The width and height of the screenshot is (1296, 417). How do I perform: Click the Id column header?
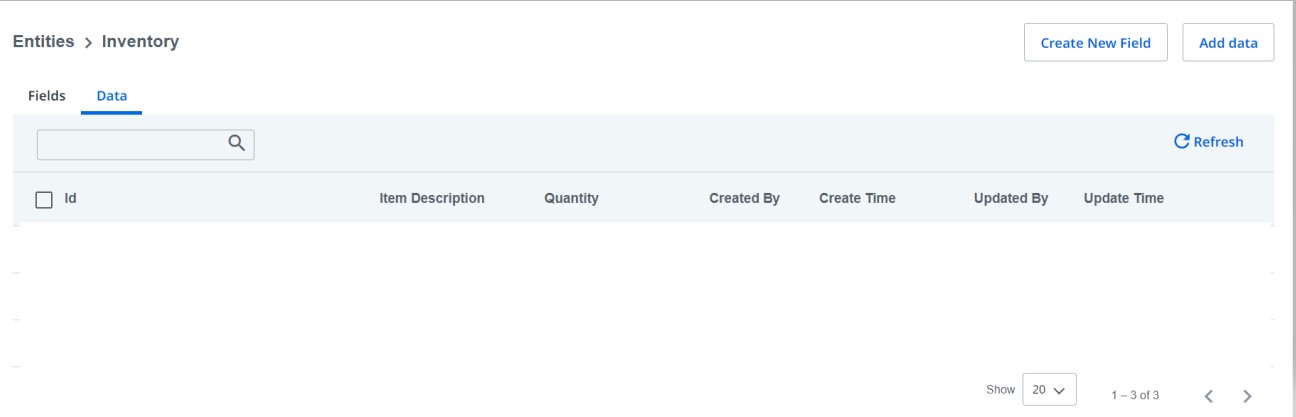[71, 199]
